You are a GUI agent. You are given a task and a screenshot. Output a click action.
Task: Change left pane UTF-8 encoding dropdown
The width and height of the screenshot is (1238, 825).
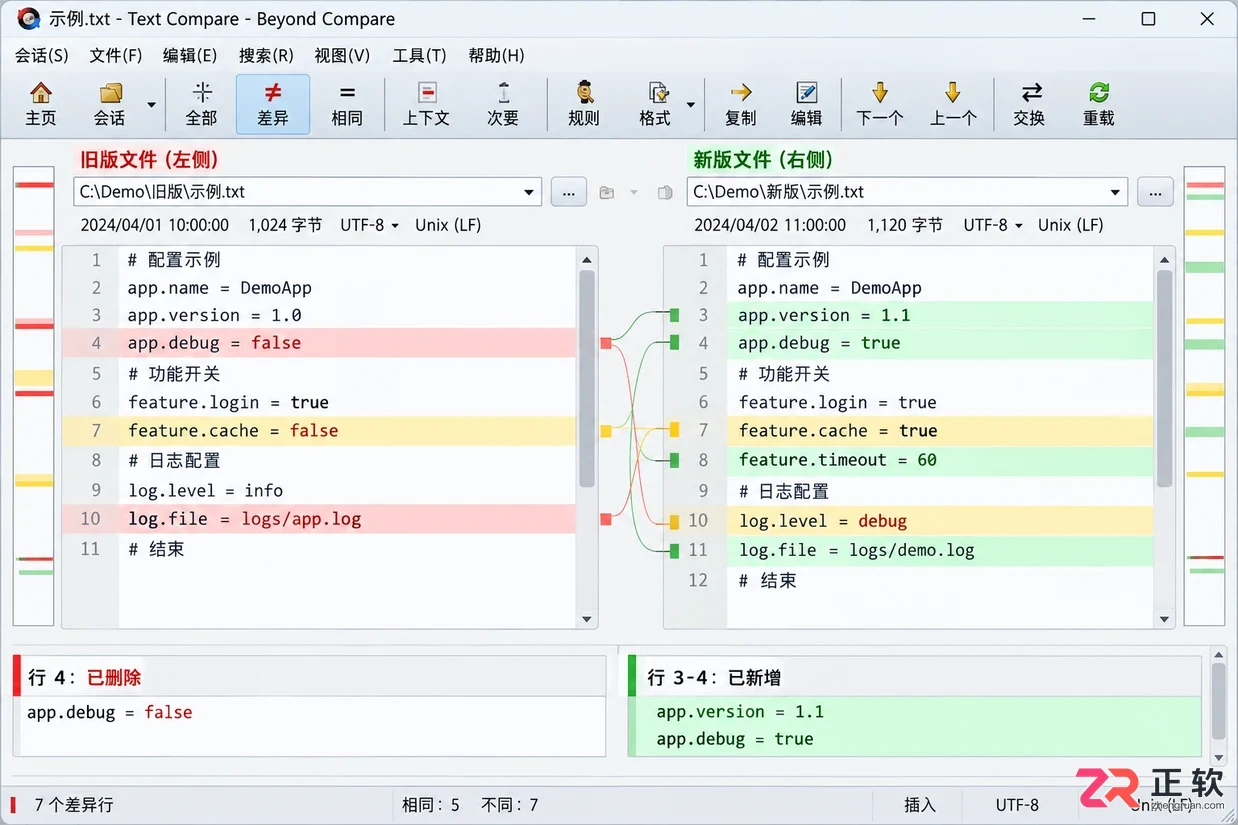pyautogui.click(x=369, y=225)
